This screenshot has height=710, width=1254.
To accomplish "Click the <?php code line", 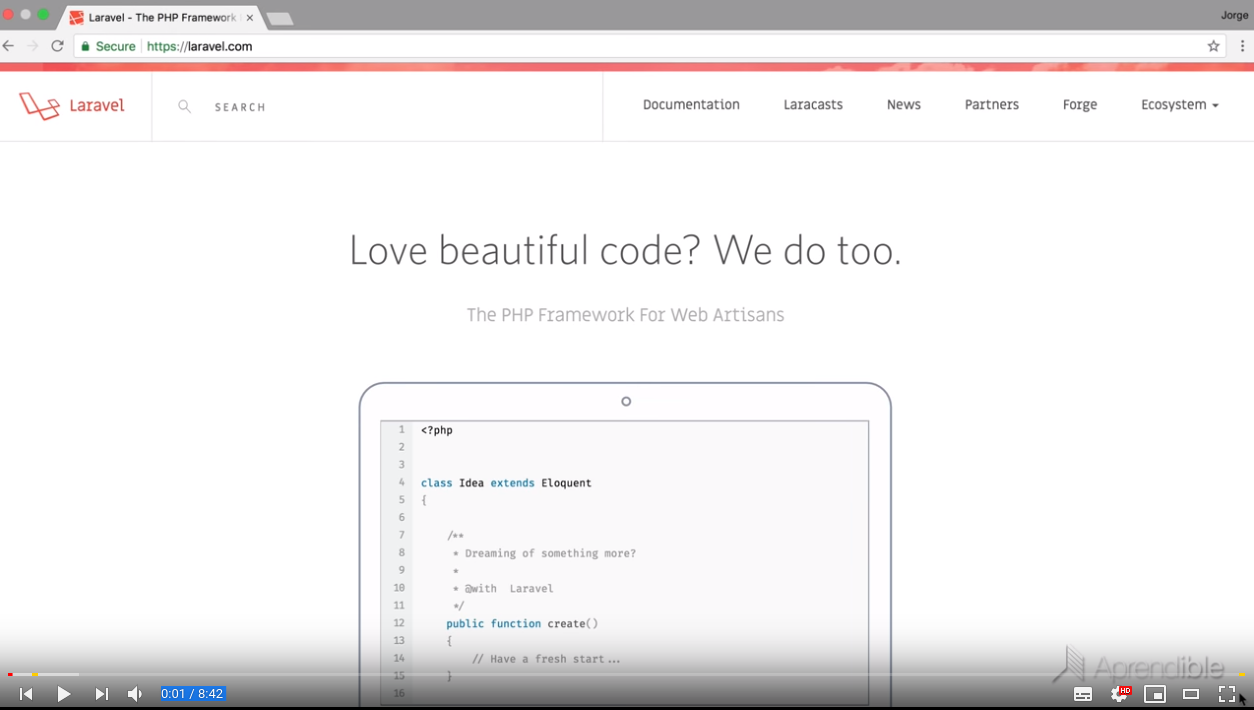I will 437,431.
